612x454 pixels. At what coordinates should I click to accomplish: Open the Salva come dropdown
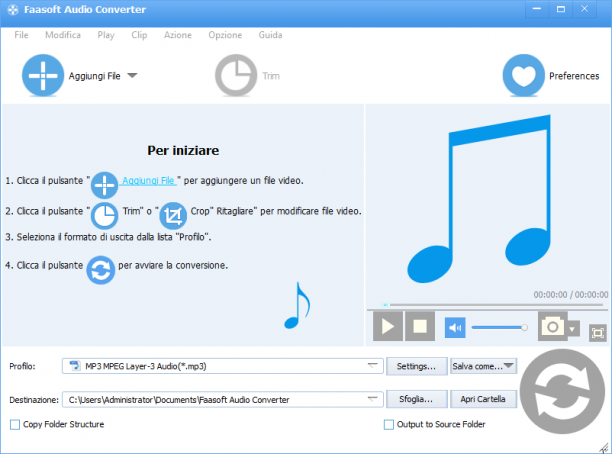coord(483,366)
